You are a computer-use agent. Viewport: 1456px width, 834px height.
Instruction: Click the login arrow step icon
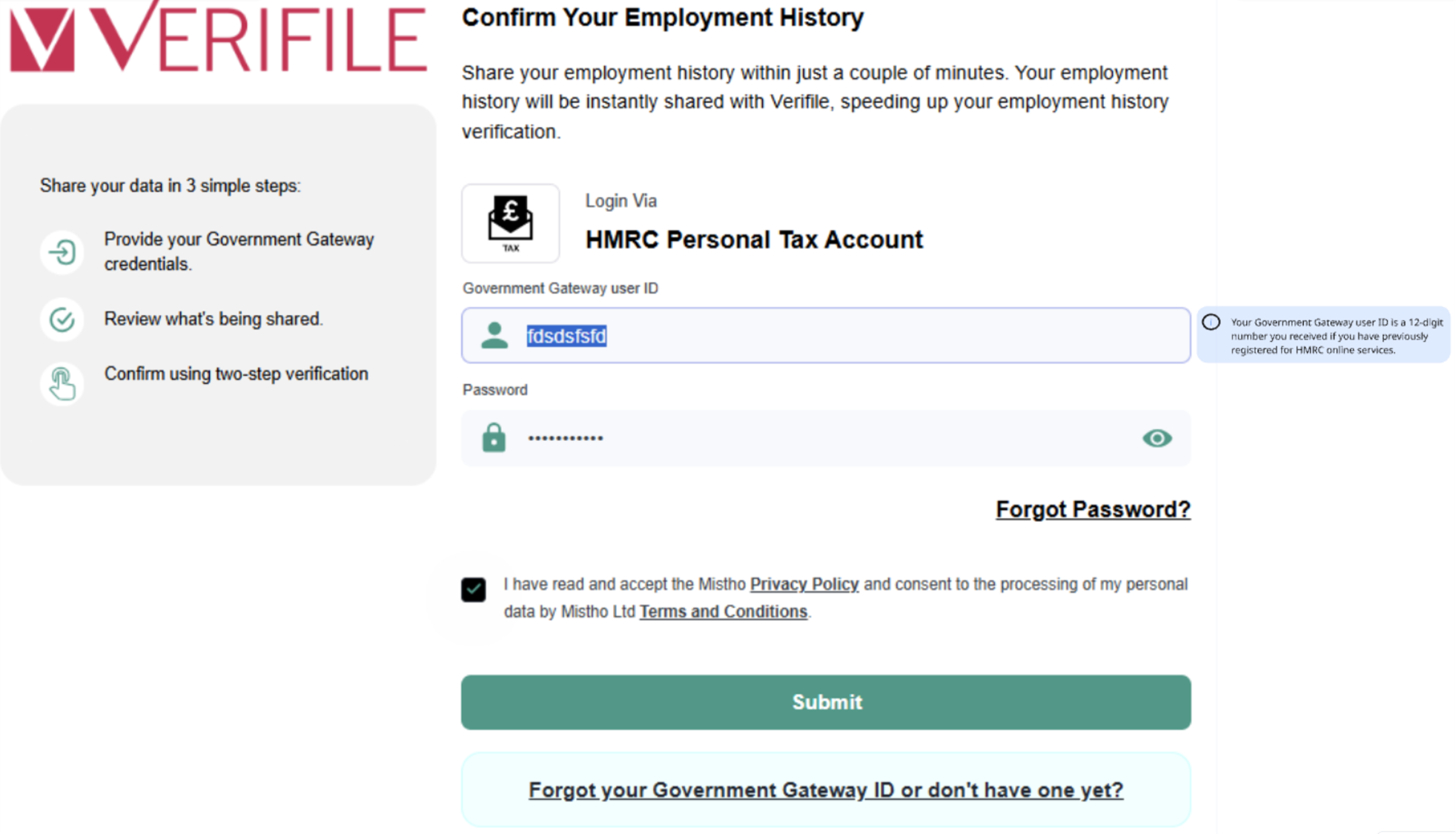point(62,253)
